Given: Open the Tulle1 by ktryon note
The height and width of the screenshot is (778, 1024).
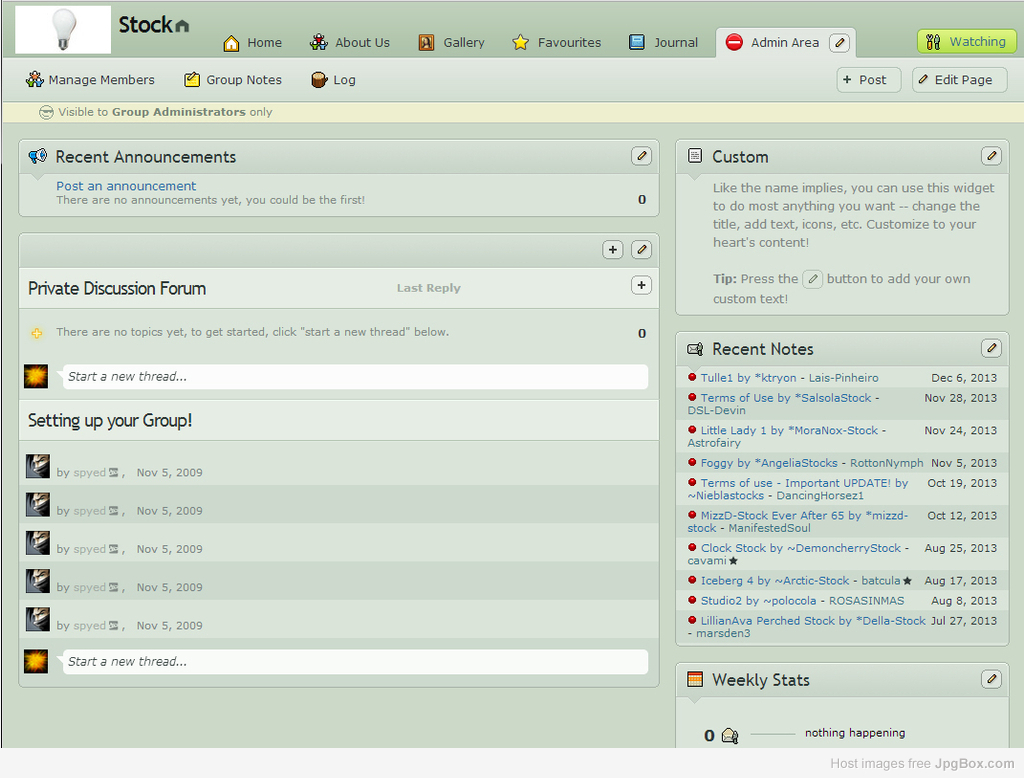Looking at the screenshot, I should click(790, 378).
